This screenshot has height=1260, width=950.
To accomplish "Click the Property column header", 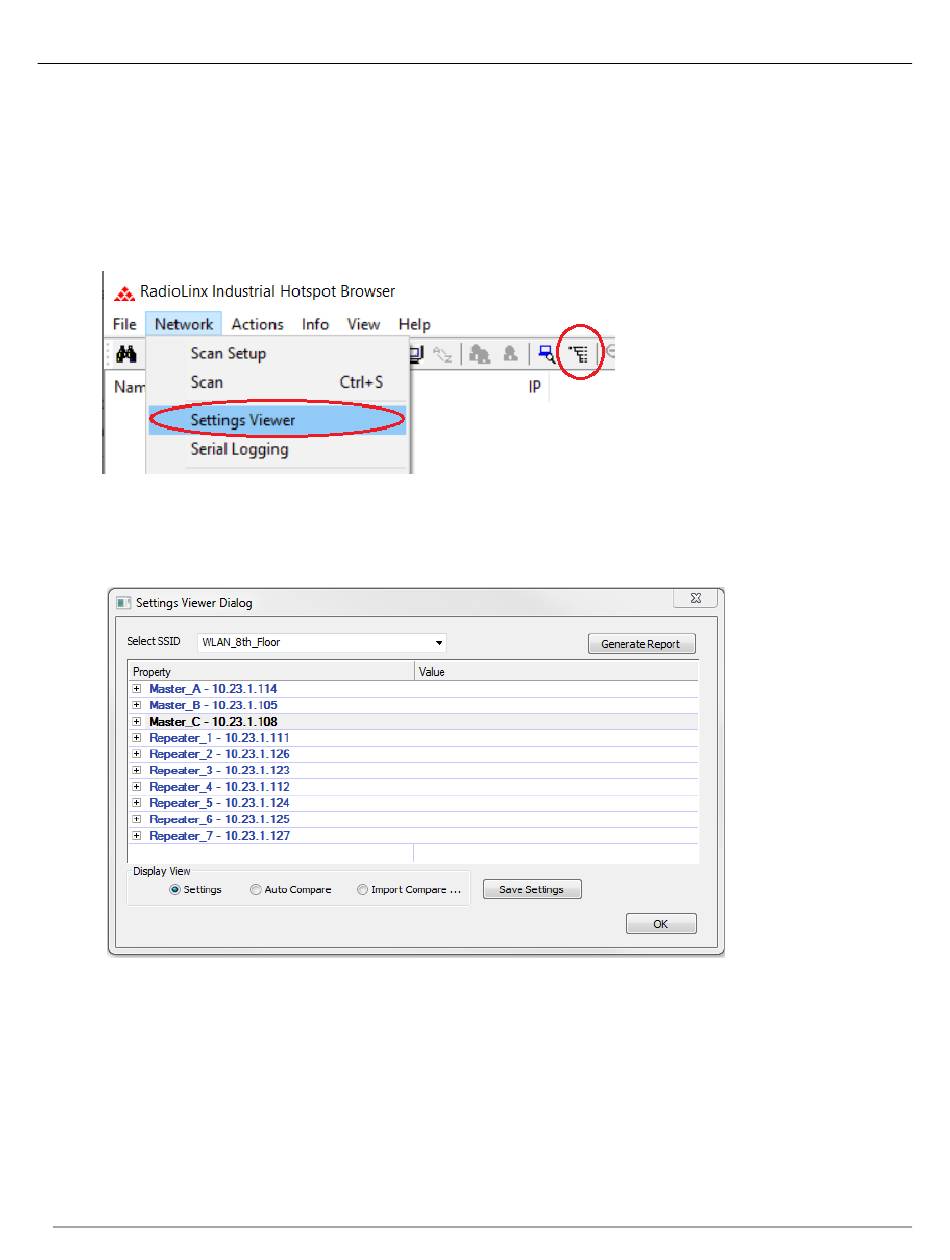I will (271, 672).
